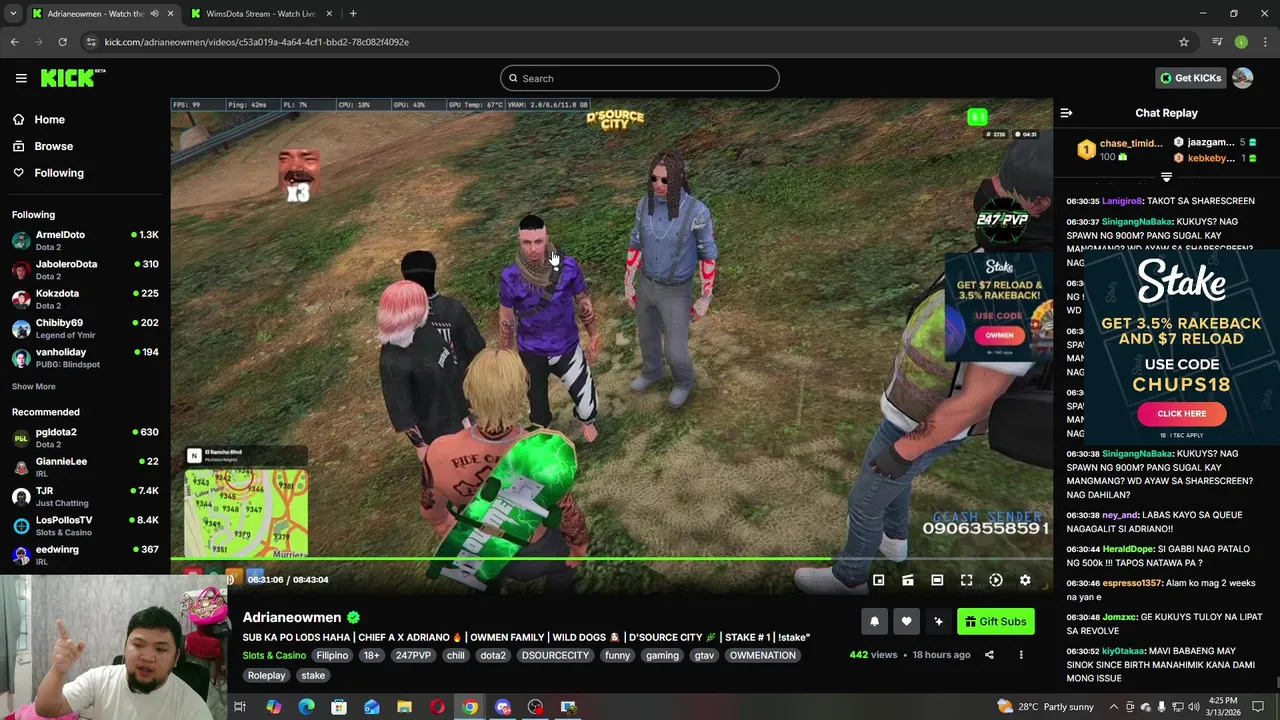Show hidden system tray icons
The height and width of the screenshot is (720, 1280).
coord(1113,707)
